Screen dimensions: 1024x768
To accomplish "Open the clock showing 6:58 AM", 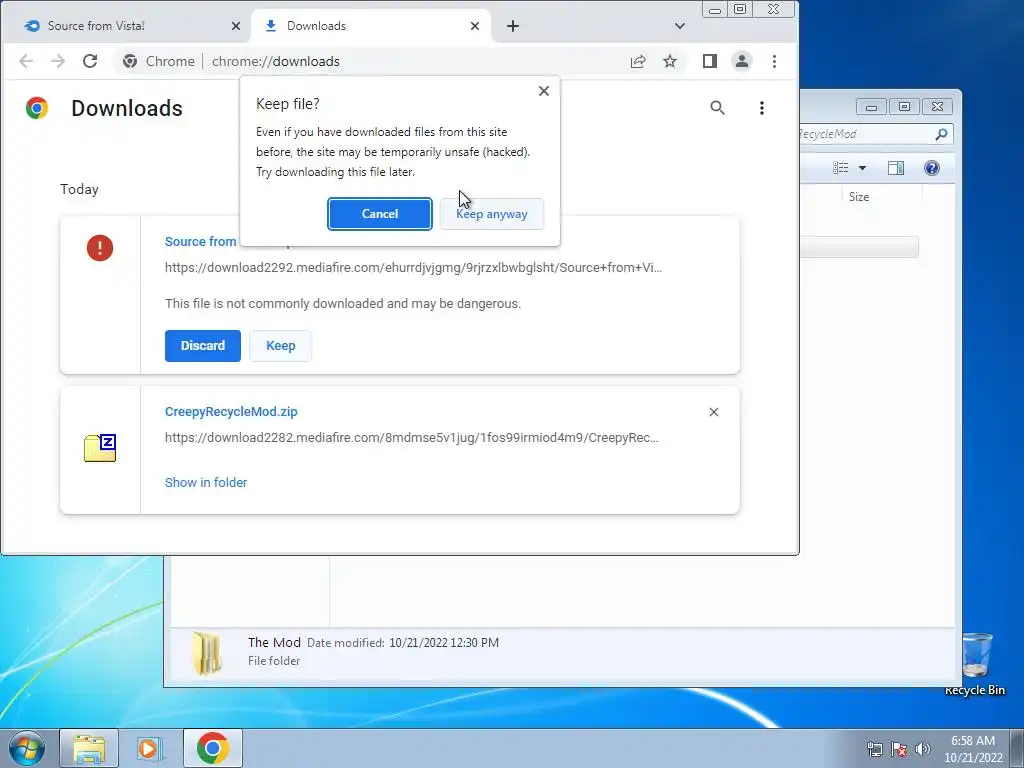I will [x=972, y=749].
